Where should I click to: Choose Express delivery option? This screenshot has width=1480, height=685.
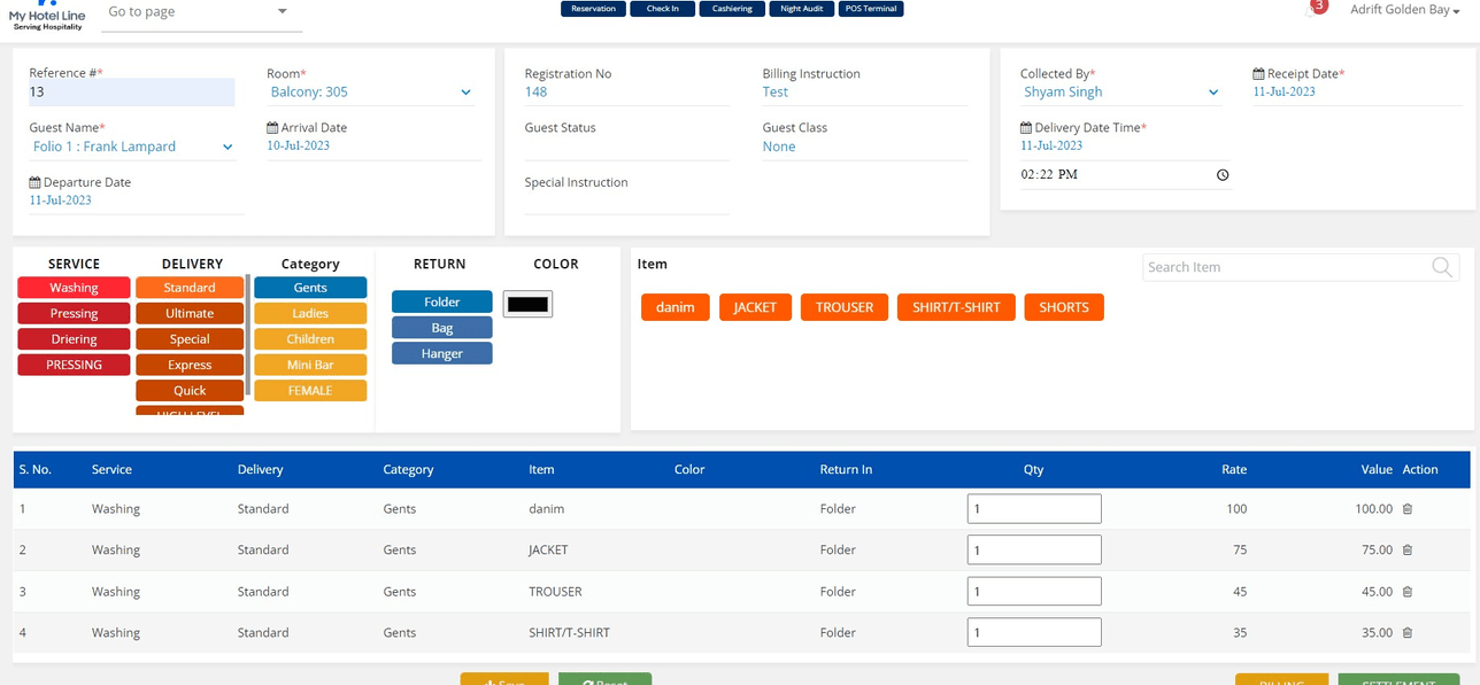point(189,365)
